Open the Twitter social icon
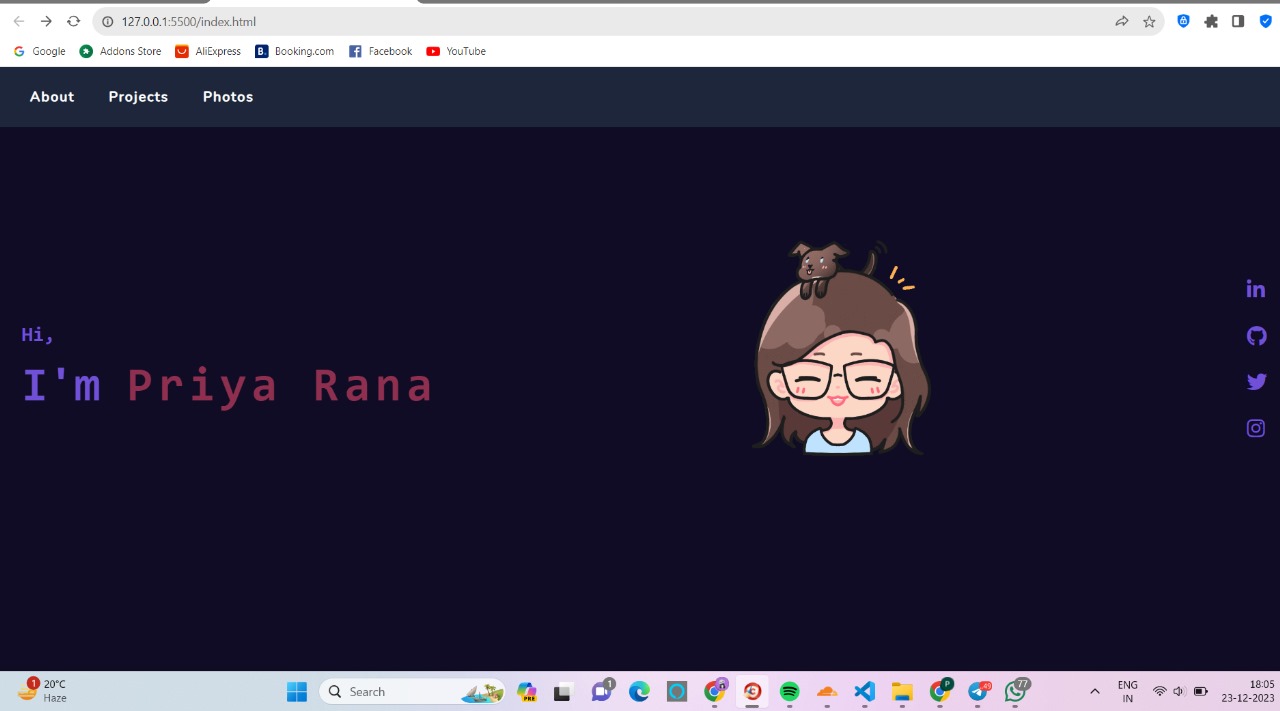 coord(1256,382)
